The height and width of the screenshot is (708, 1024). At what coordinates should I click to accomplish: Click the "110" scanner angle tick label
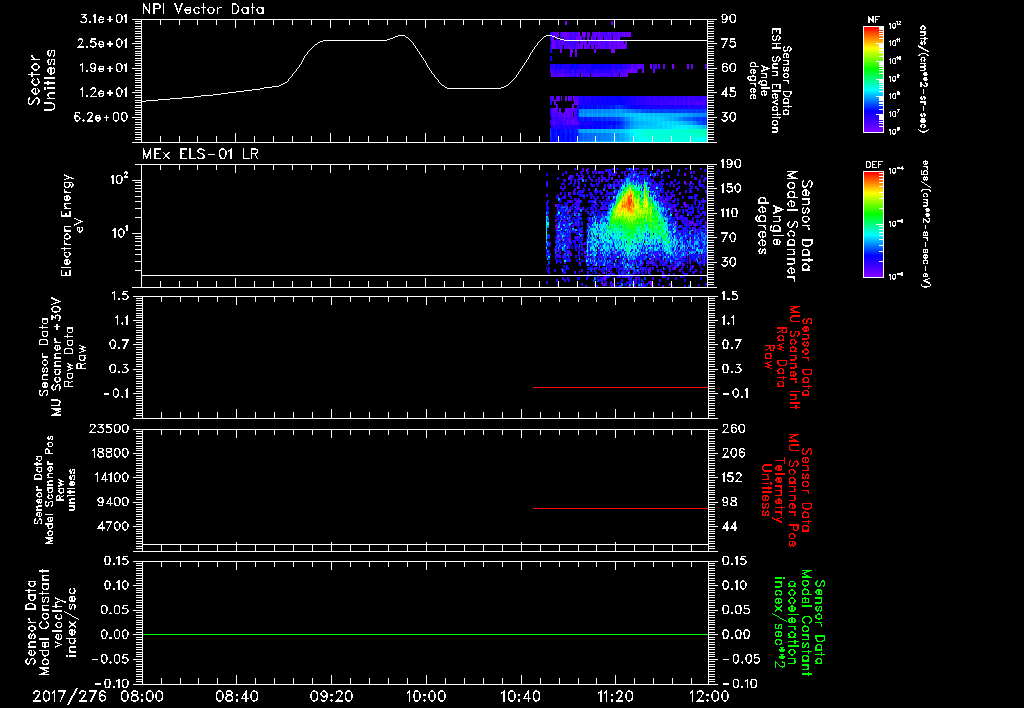pos(732,213)
